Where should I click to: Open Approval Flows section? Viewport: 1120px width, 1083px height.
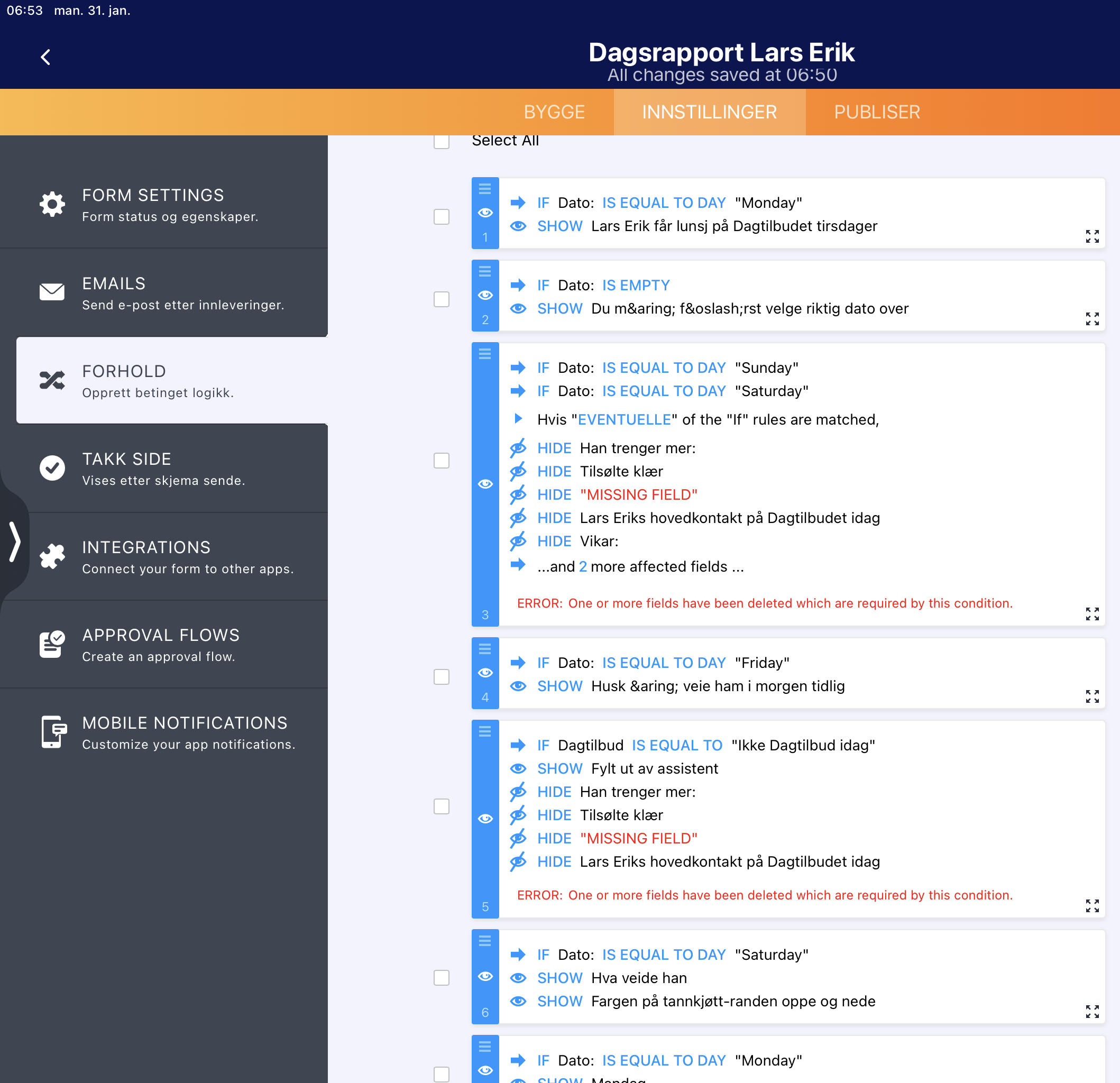pyautogui.click(x=52, y=644)
